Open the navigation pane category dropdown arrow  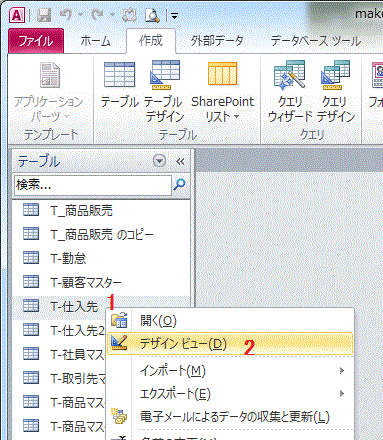tap(159, 161)
